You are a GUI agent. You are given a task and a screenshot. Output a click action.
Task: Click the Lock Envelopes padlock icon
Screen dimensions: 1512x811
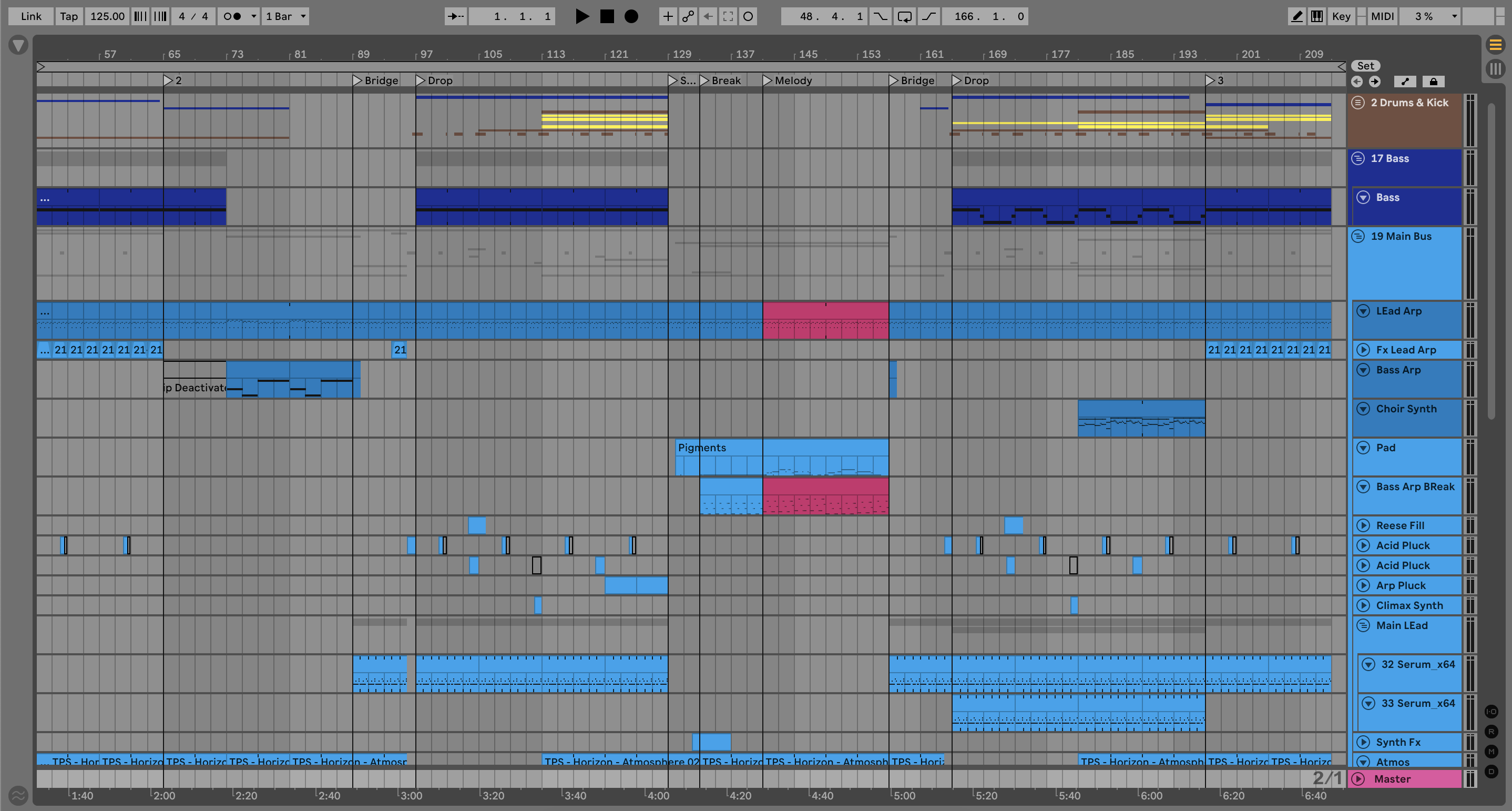tap(1433, 82)
